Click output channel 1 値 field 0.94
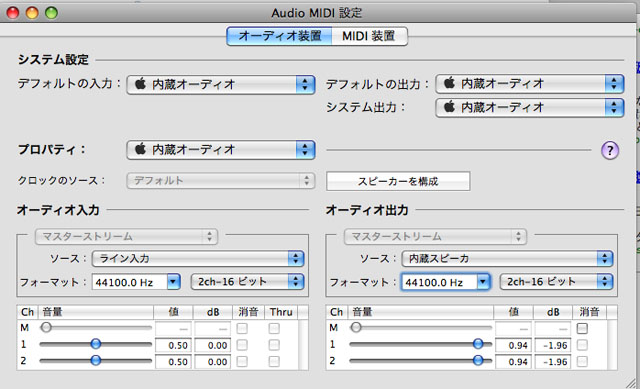The image size is (640, 389). (513, 345)
